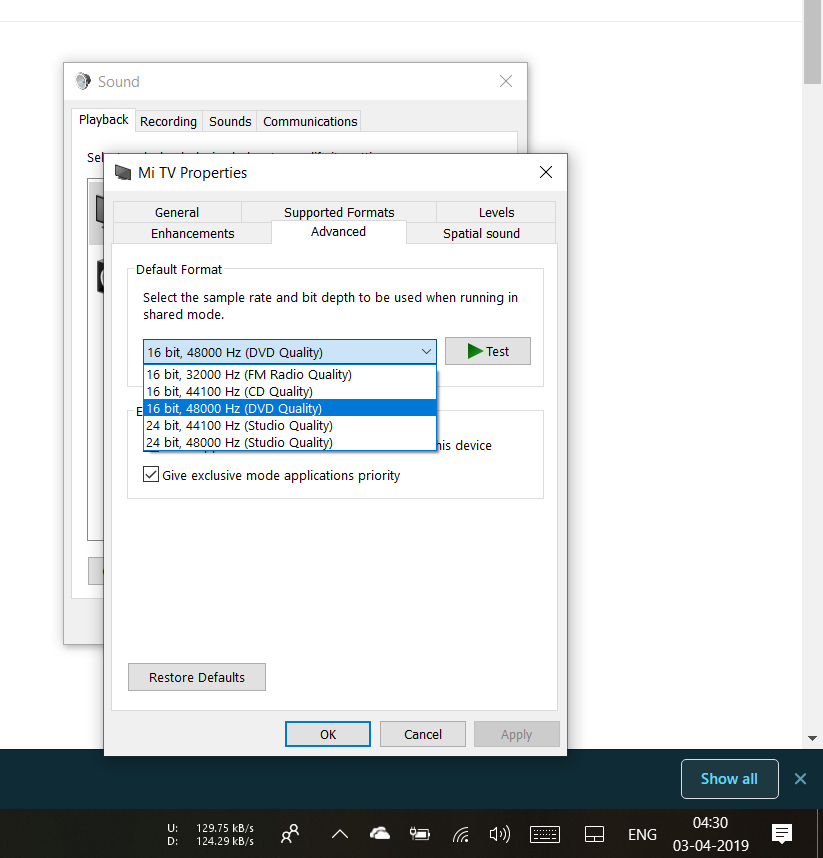
Task: Close the Sound window
Action: tap(506, 82)
